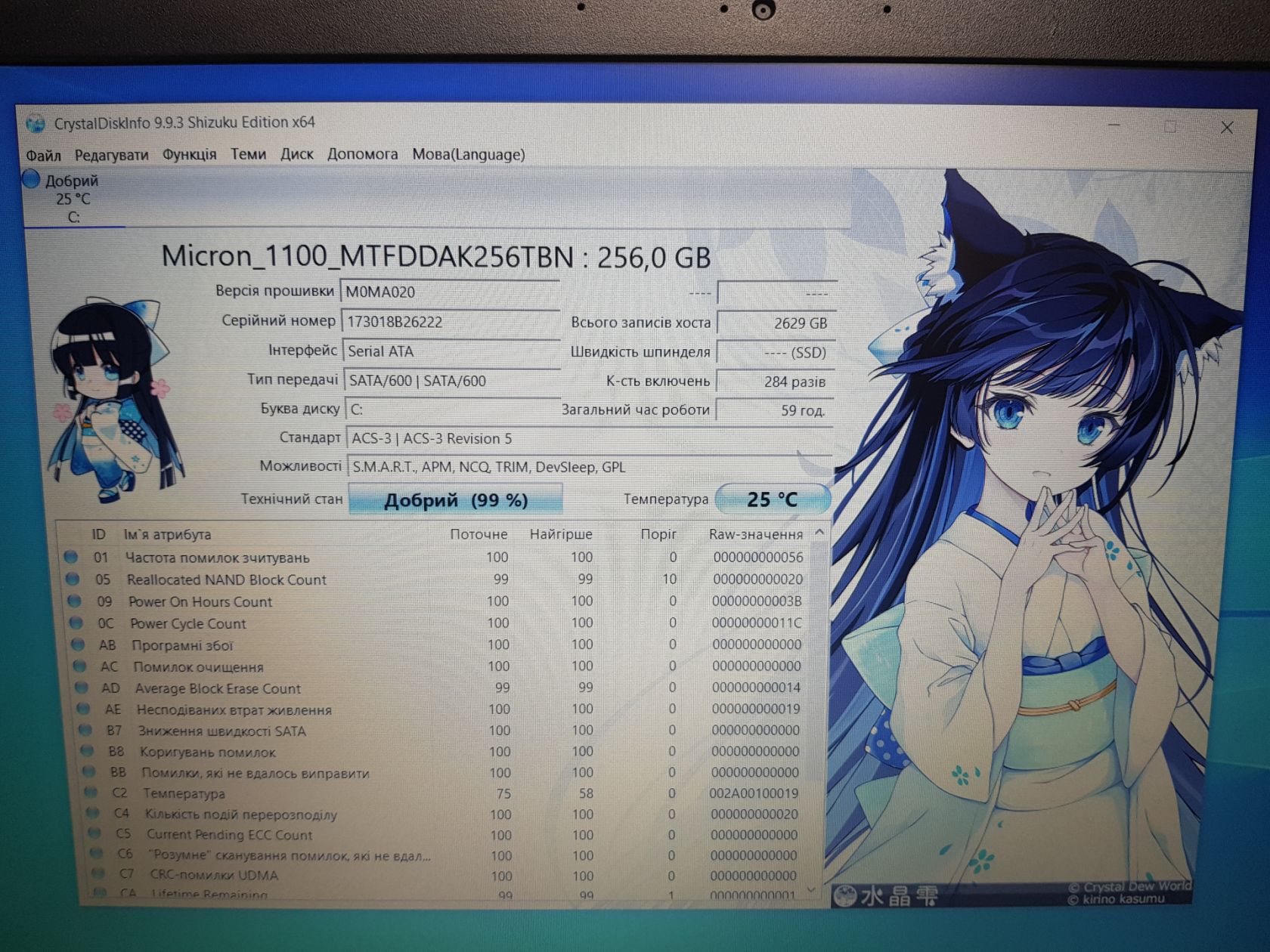The image size is (1270, 952).
Task: Click status icon for Current Pending ECC Count
Action: (x=94, y=834)
